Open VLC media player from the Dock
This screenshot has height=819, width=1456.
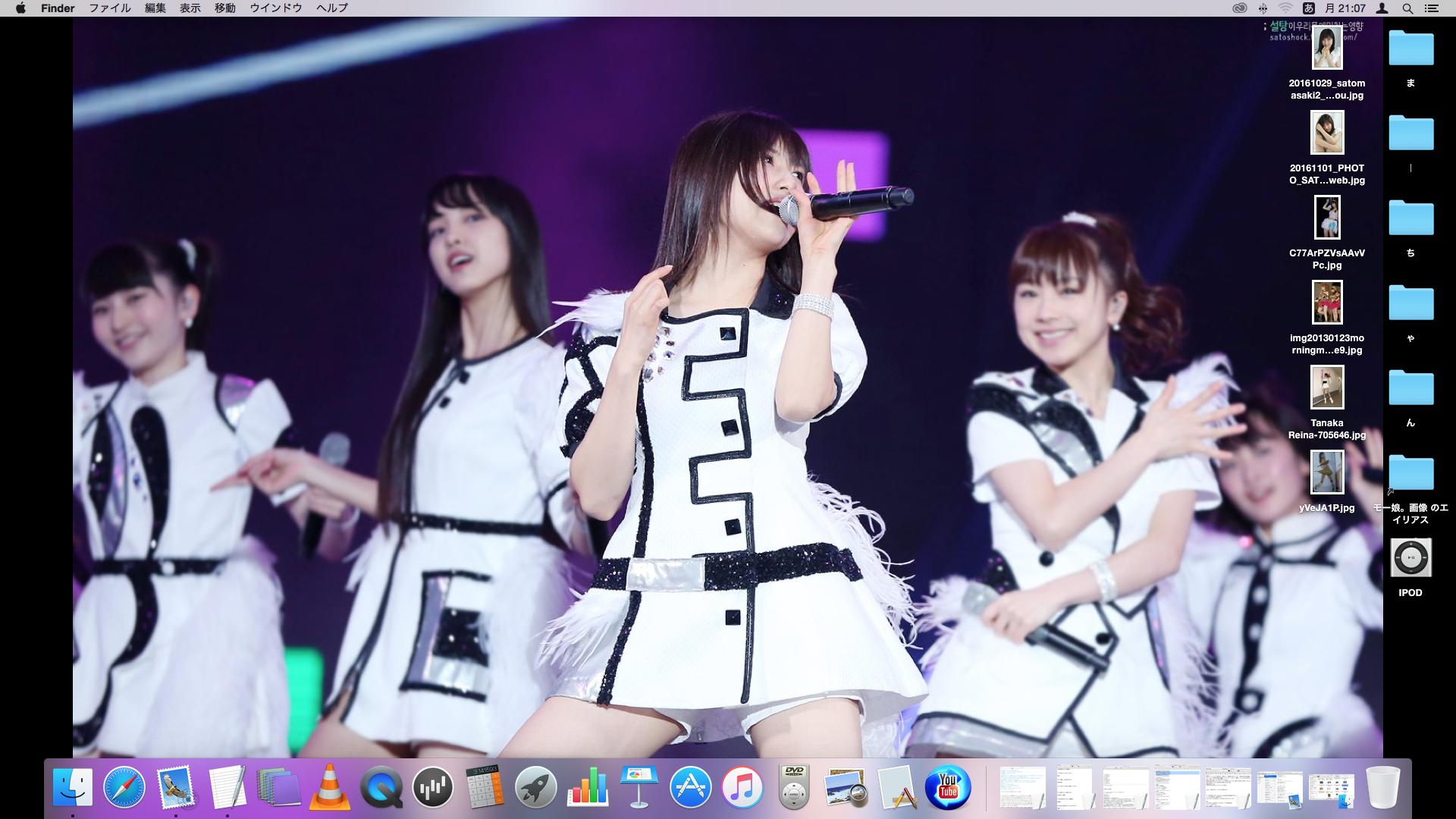pos(328,787)
